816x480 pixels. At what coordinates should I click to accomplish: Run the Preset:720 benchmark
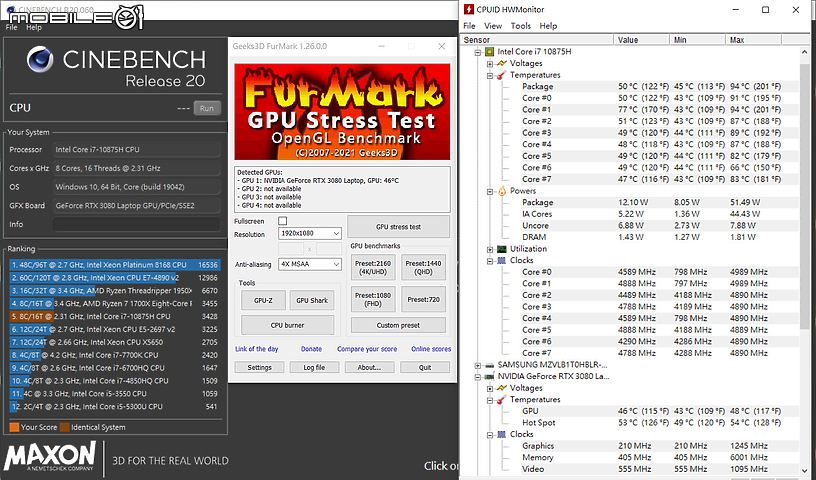click(423, 299)
